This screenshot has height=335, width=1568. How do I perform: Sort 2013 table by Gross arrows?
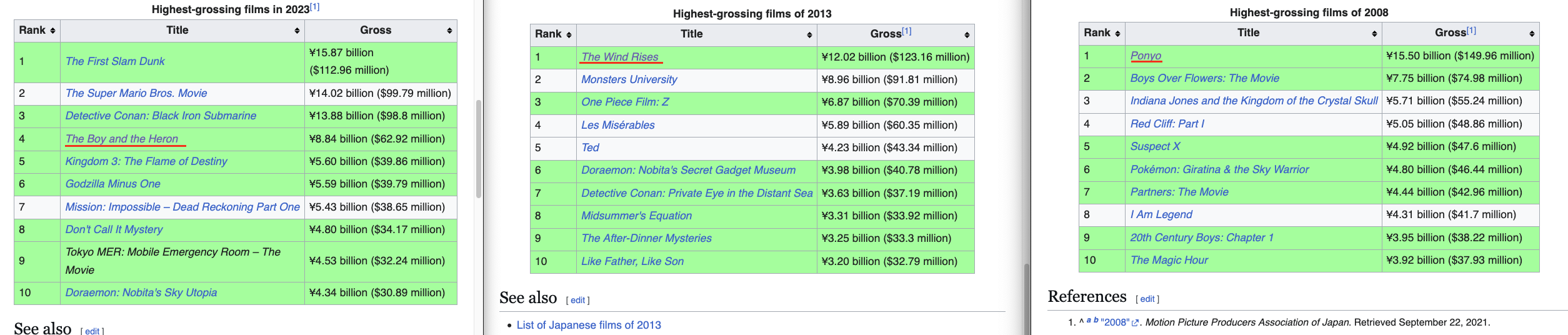click(x=967, y=35)
